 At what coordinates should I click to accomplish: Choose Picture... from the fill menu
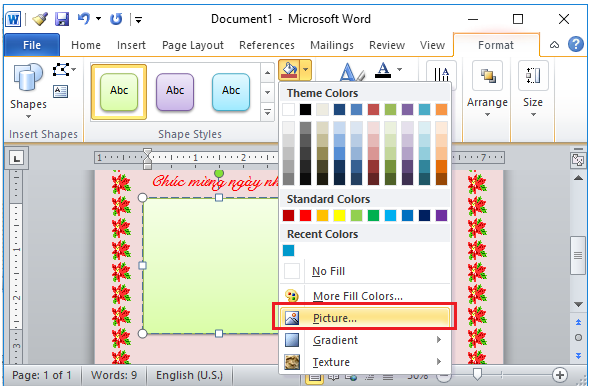(365, 318)
